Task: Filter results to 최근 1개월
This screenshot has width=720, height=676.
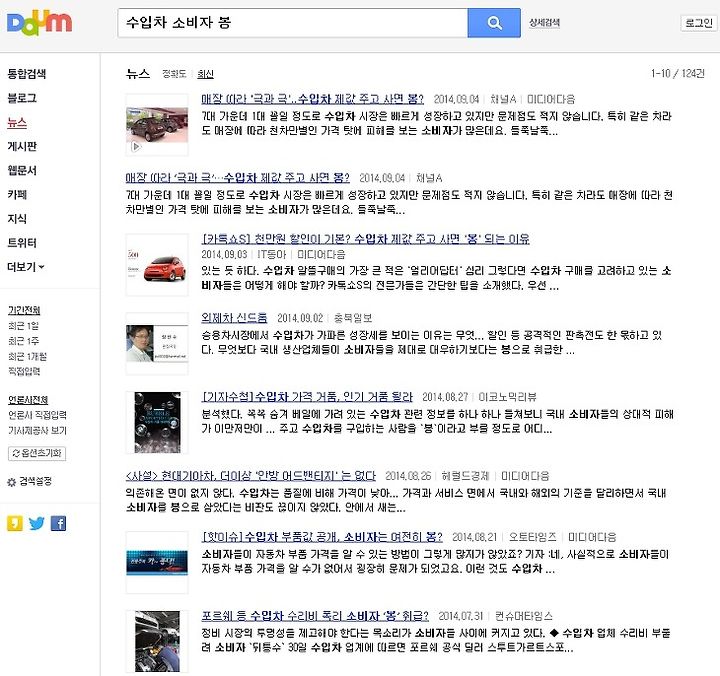Action: click(x=27, y=356)
